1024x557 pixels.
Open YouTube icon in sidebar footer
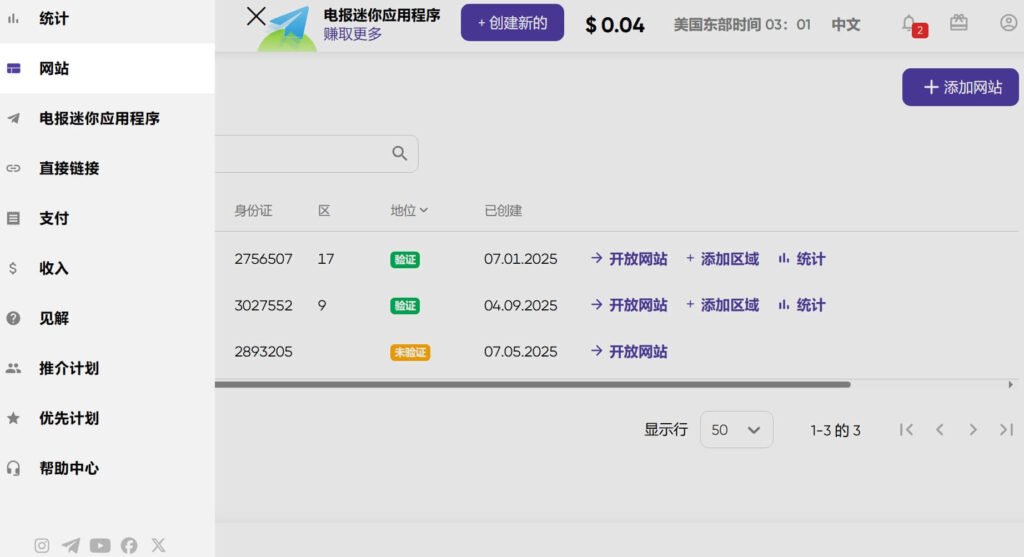tap(100, 545)
